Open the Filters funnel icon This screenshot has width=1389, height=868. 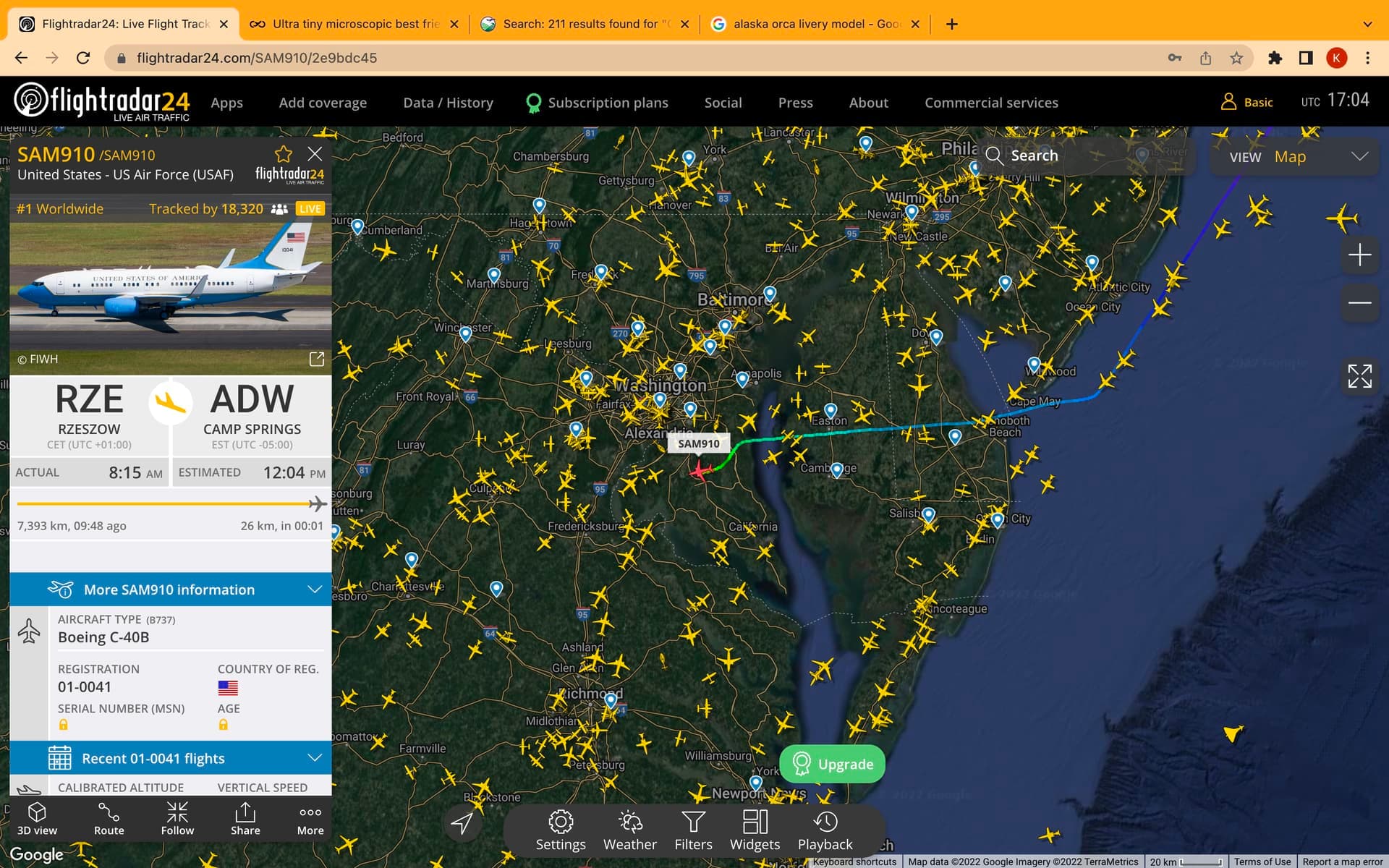click(x=693, y=830)
